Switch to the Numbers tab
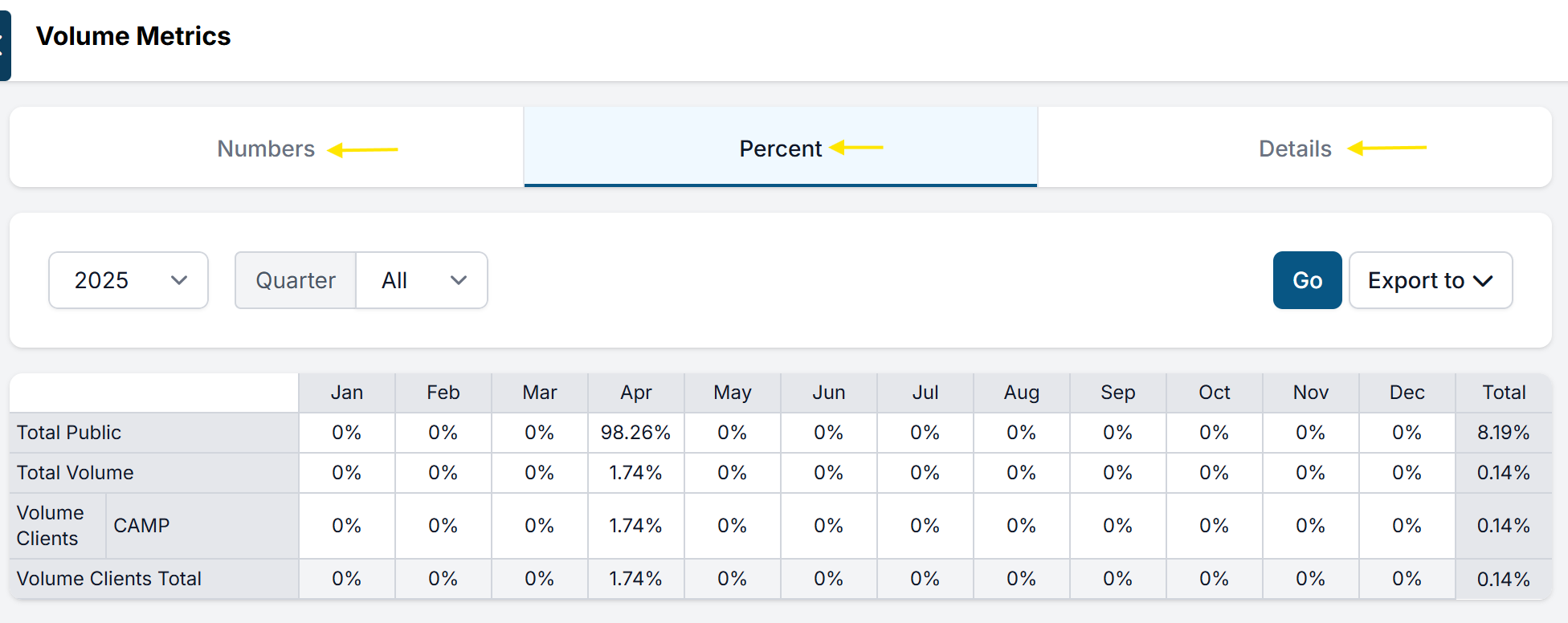This screenshot has width=1568, height=623. 266,149
